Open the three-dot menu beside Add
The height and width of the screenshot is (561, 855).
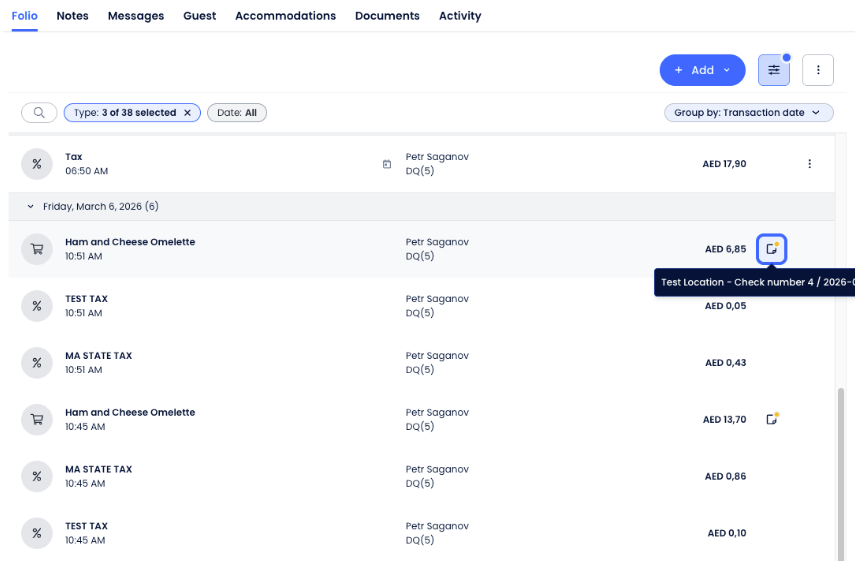pos(818,70)
